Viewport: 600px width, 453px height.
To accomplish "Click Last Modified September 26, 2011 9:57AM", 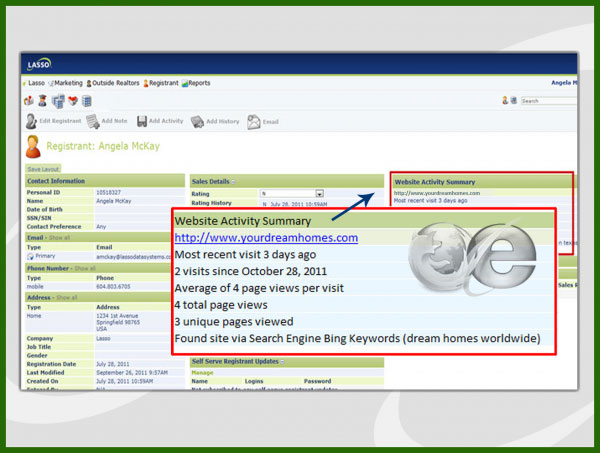I will pos(132,373).
